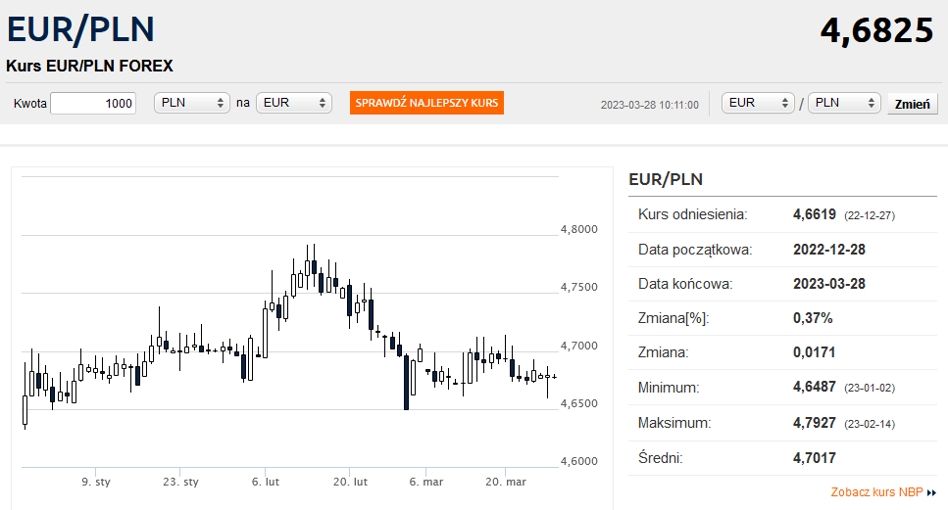This screenshot has width=948, height=510.
Task: Click the Kwota amount input field
Action: [x=93, y=103]
